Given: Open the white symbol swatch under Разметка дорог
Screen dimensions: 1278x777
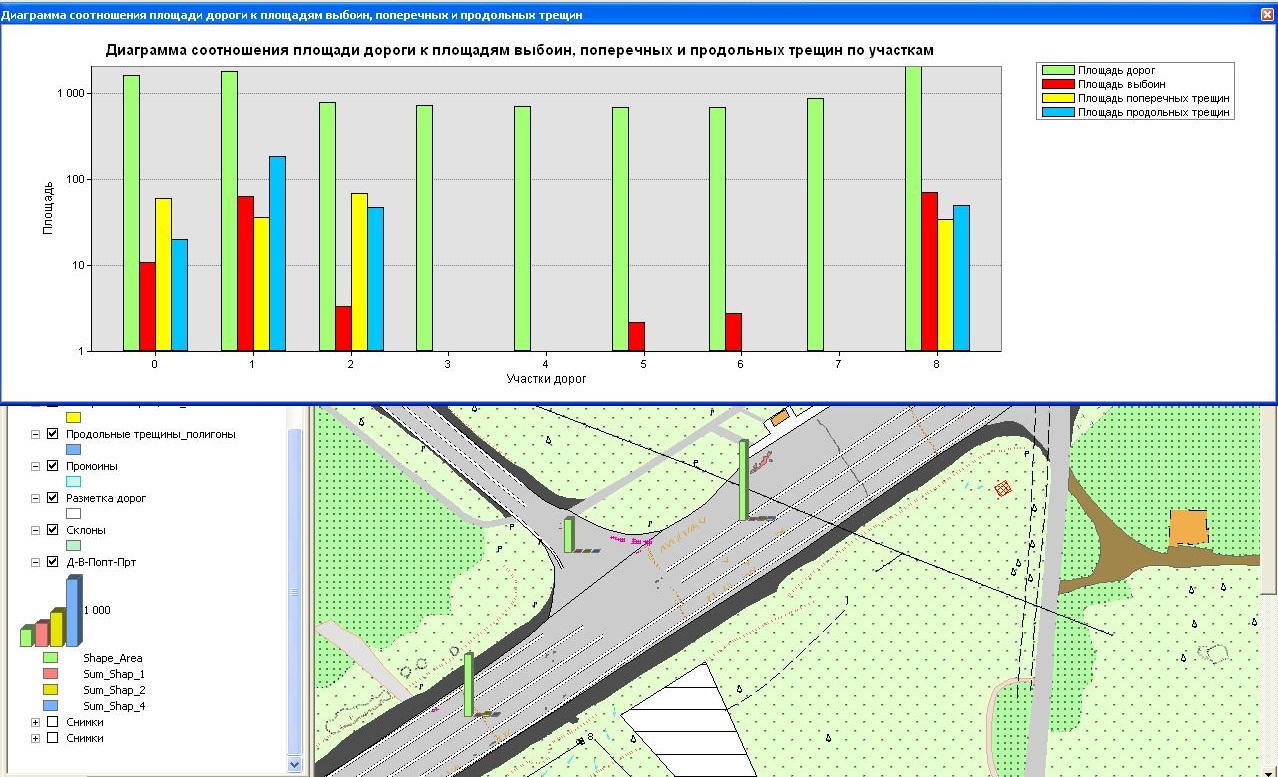Looking at the screenshot, I should [73, 514].
